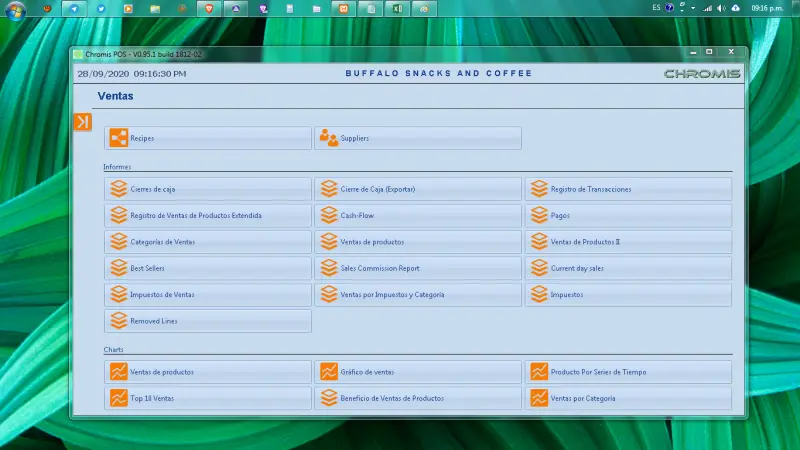This screenshot has height=450, width=800.
Task: Click the cloud upload tray icon
Action: click(x=735, y=8)
